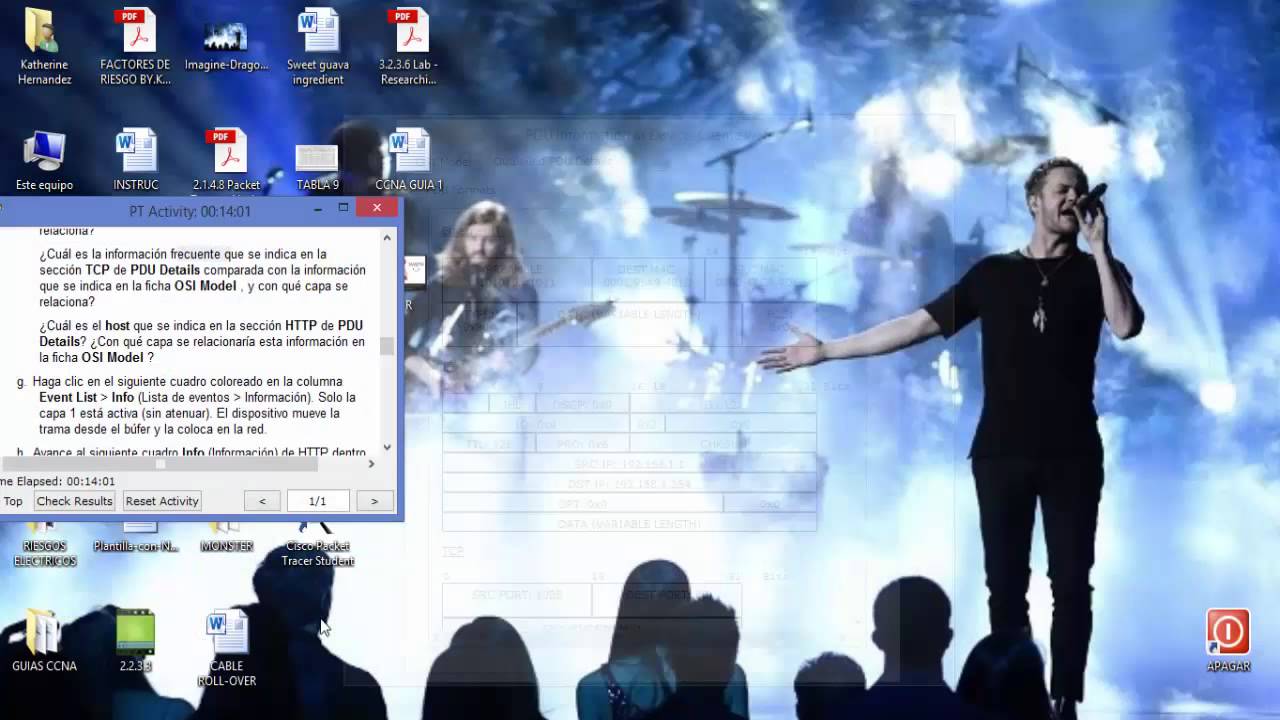This screenshot has height=720, width=1280.
Task: Click the scroll down arrow in PT Activity
Action: pyautogui.click(x=387, y=447)
